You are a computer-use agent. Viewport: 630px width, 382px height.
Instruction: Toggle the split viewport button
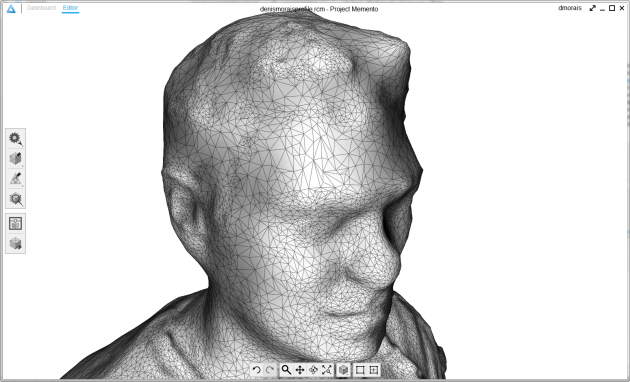pyautogui.click(x=374, y=370)
